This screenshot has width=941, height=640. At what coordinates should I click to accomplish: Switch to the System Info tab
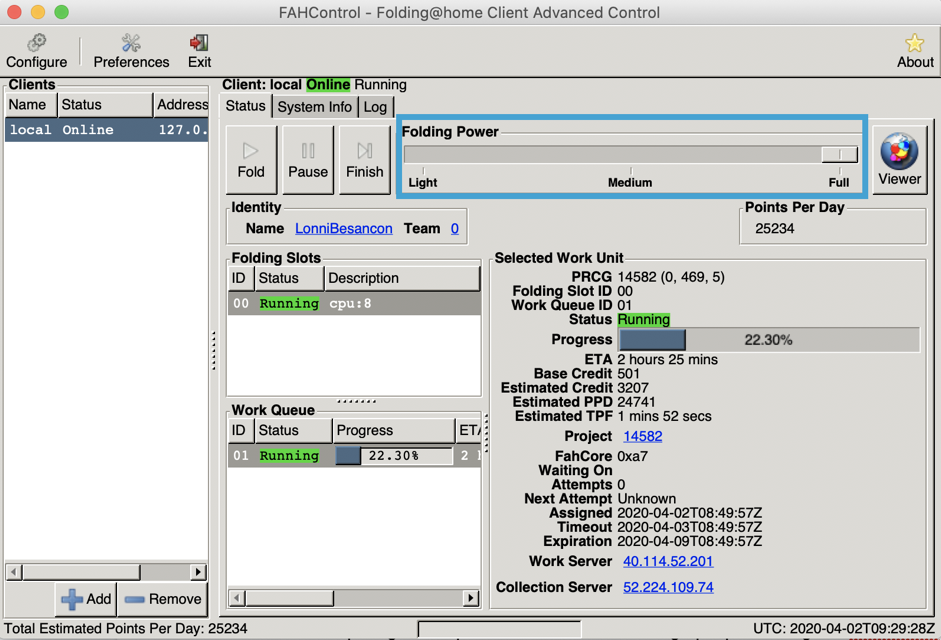pos(314,107)
